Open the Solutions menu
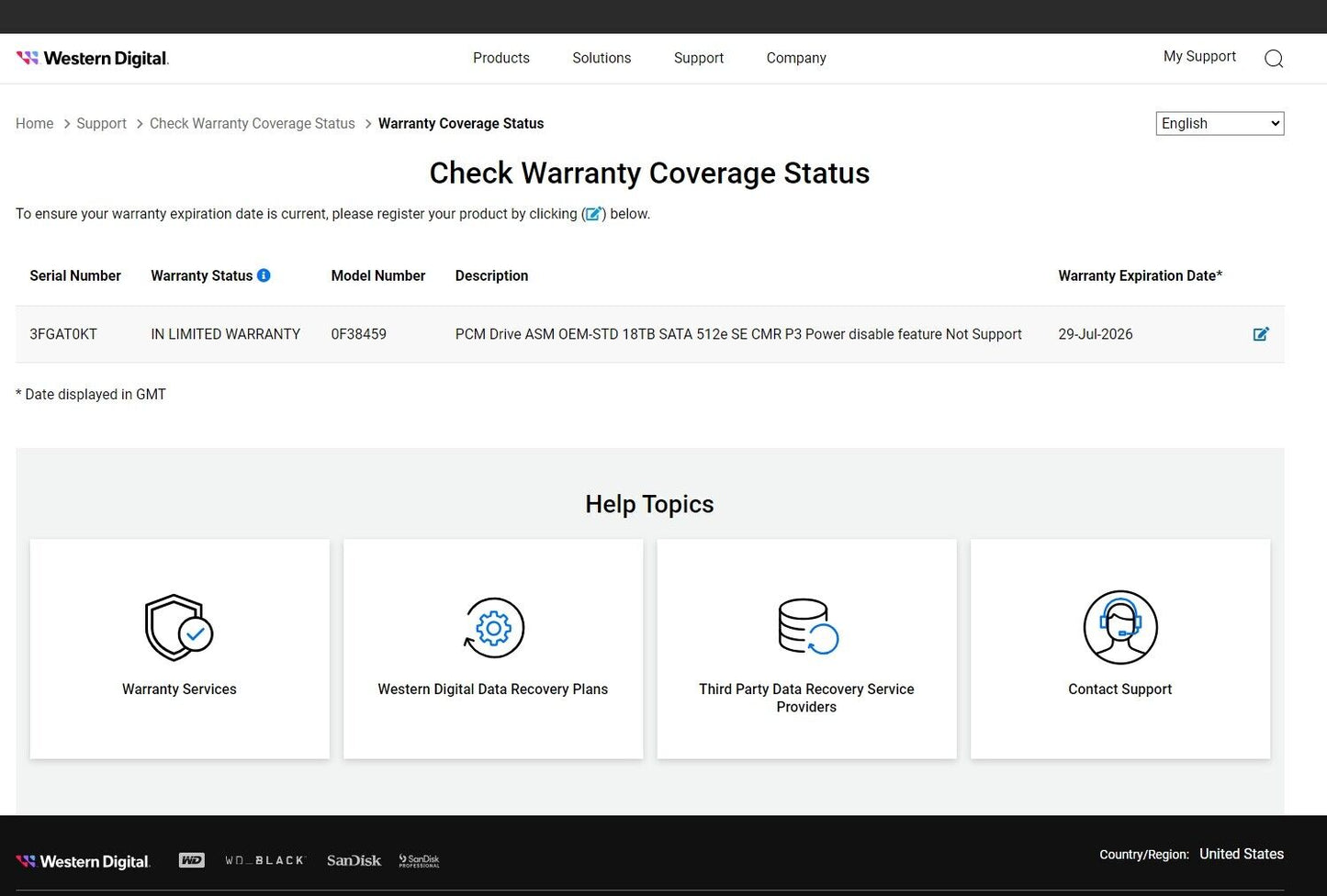 (602, 58)
